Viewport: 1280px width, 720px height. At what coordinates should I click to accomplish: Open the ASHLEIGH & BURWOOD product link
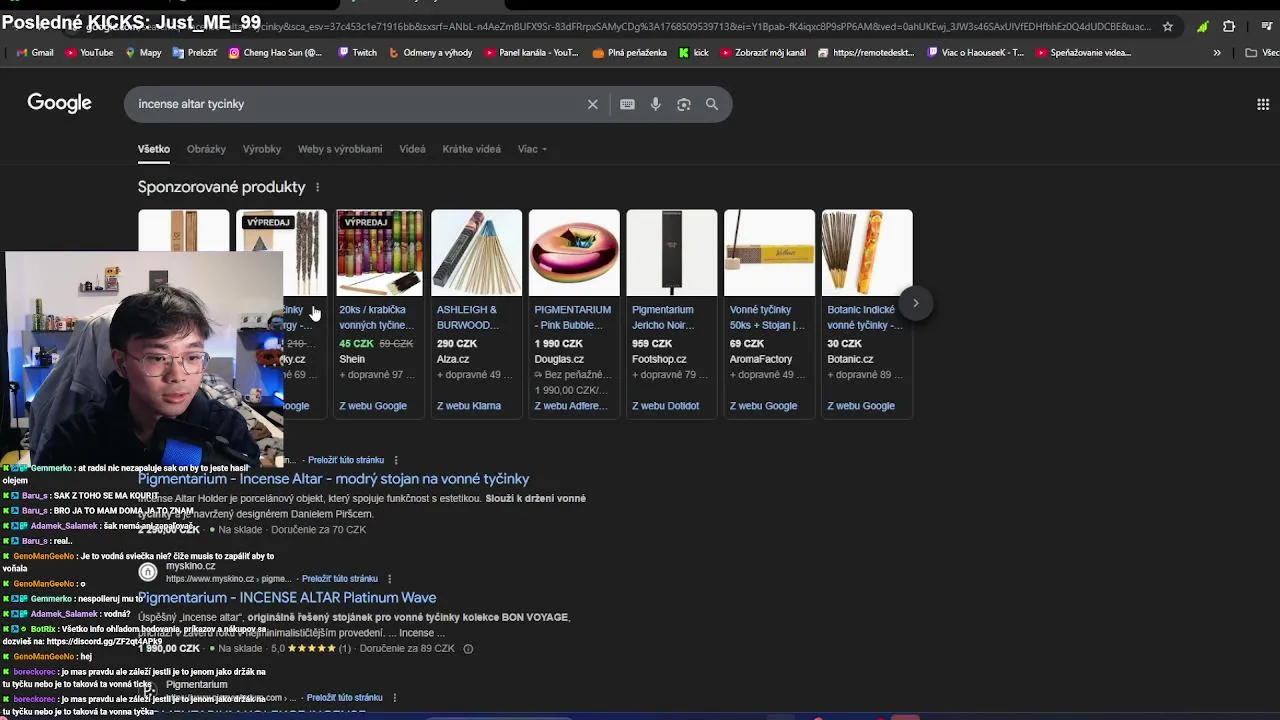[467, 317]
